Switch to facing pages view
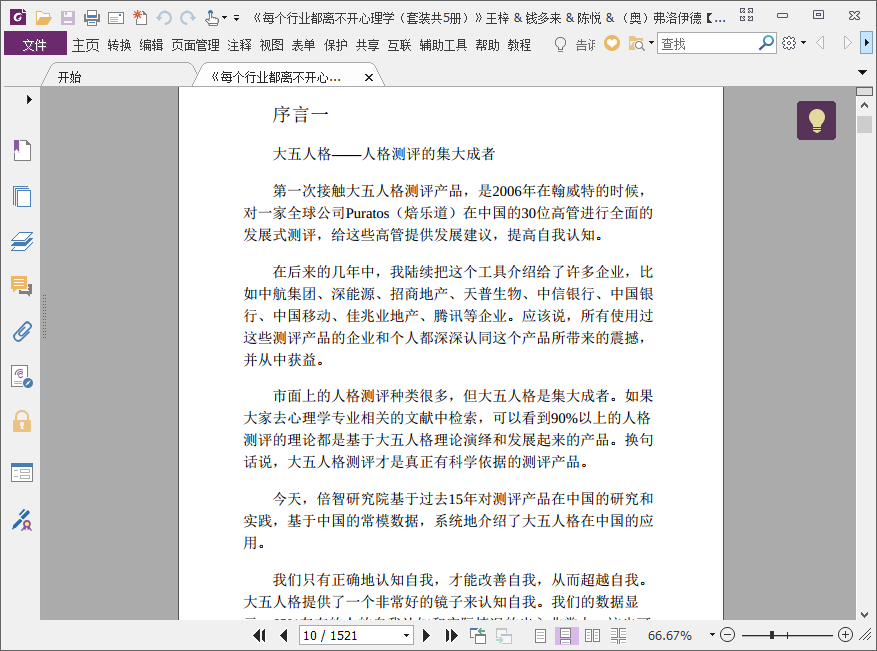The height and width of the screenshot is (651, 877). click(x=592, y=635)
